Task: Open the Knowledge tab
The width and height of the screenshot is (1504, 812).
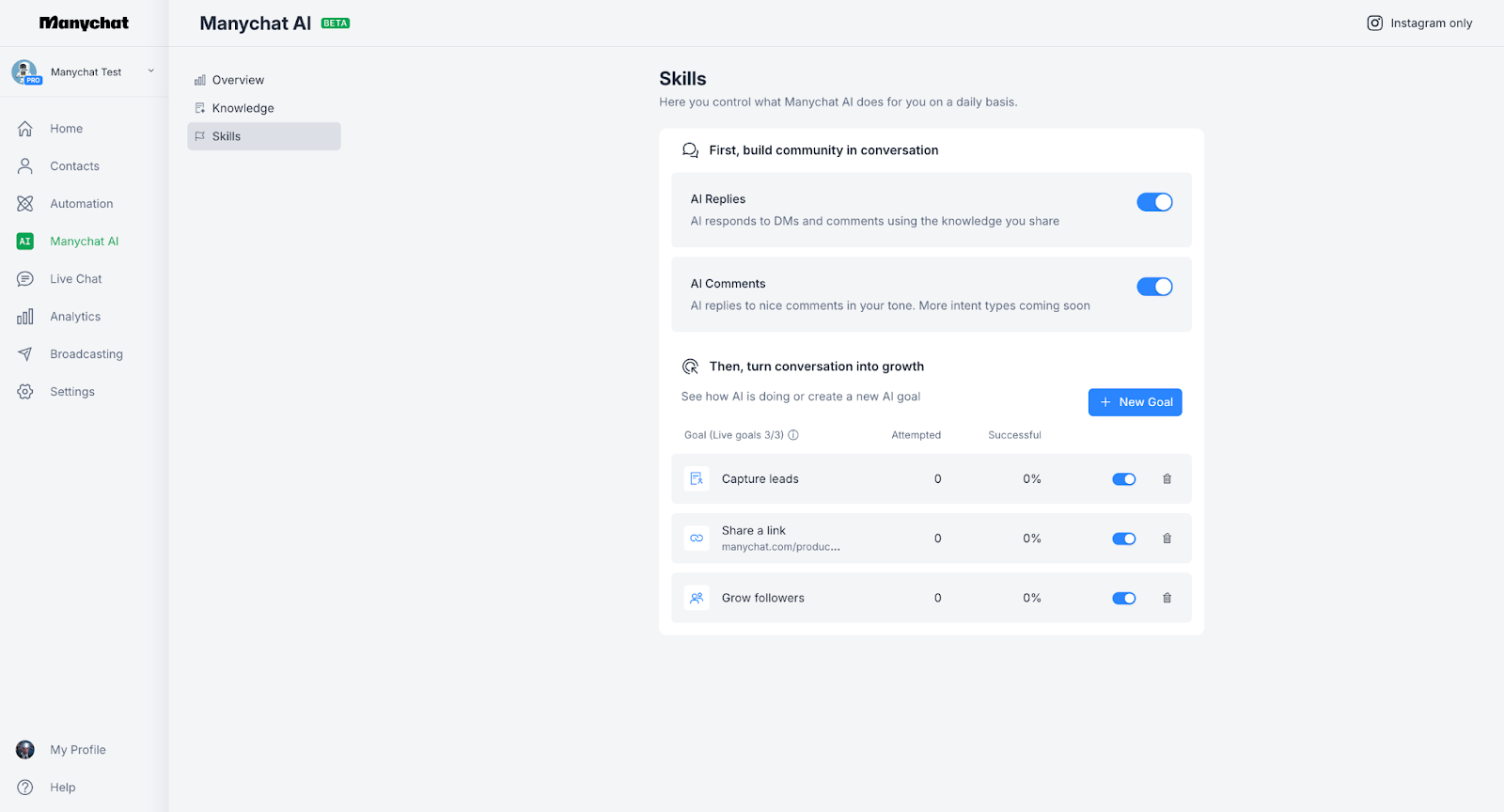Action: tap(243, 108)
